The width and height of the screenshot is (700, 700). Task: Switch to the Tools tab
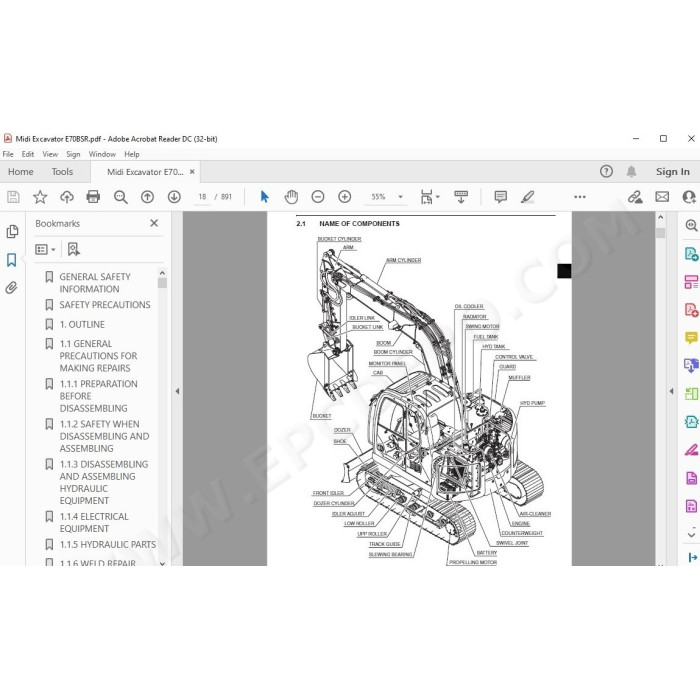tap(62, 172)
